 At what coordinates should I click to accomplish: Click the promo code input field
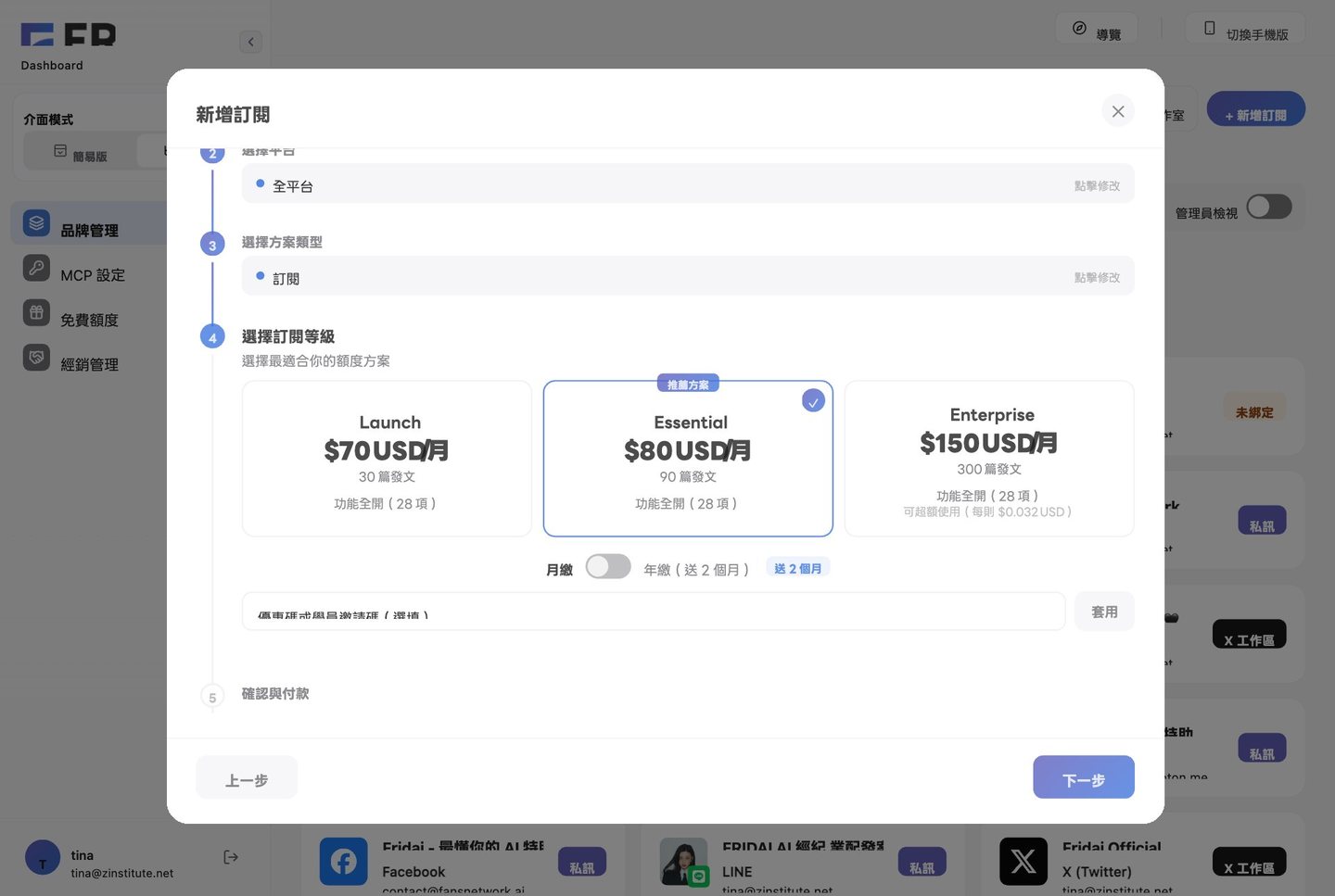click(654, 612)
